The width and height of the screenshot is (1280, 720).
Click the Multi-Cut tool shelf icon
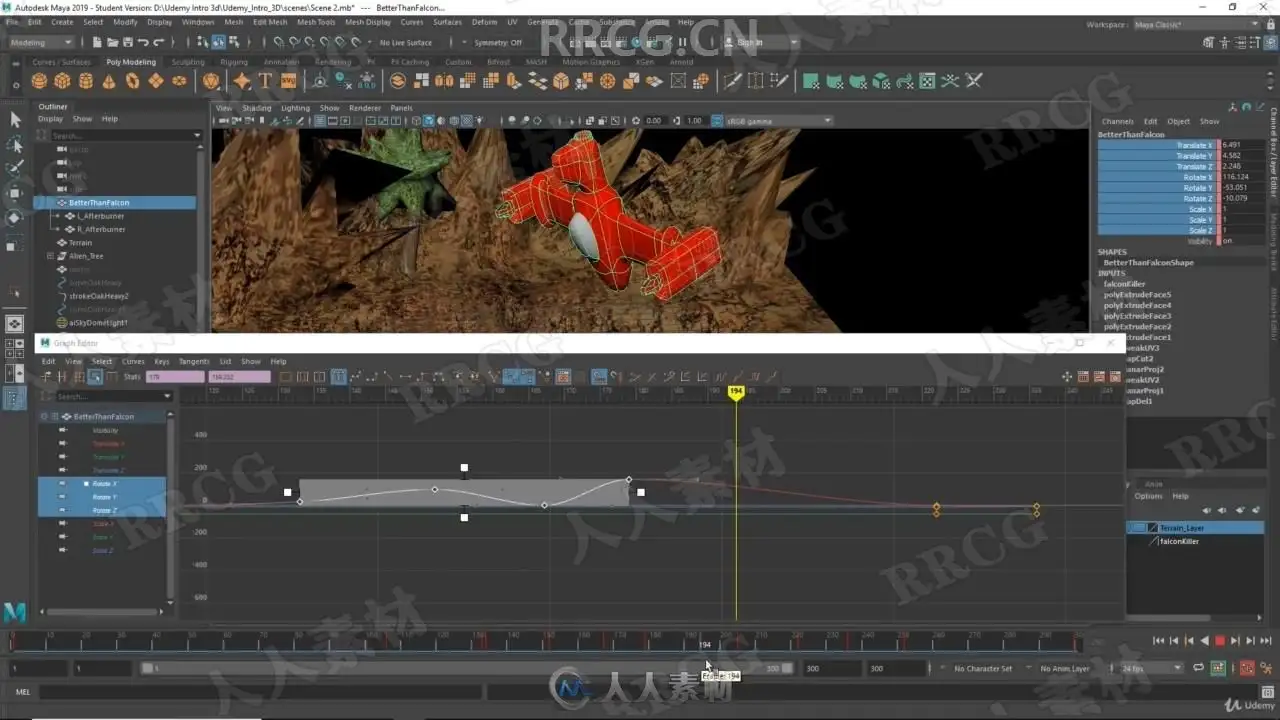tap(733, 81)
